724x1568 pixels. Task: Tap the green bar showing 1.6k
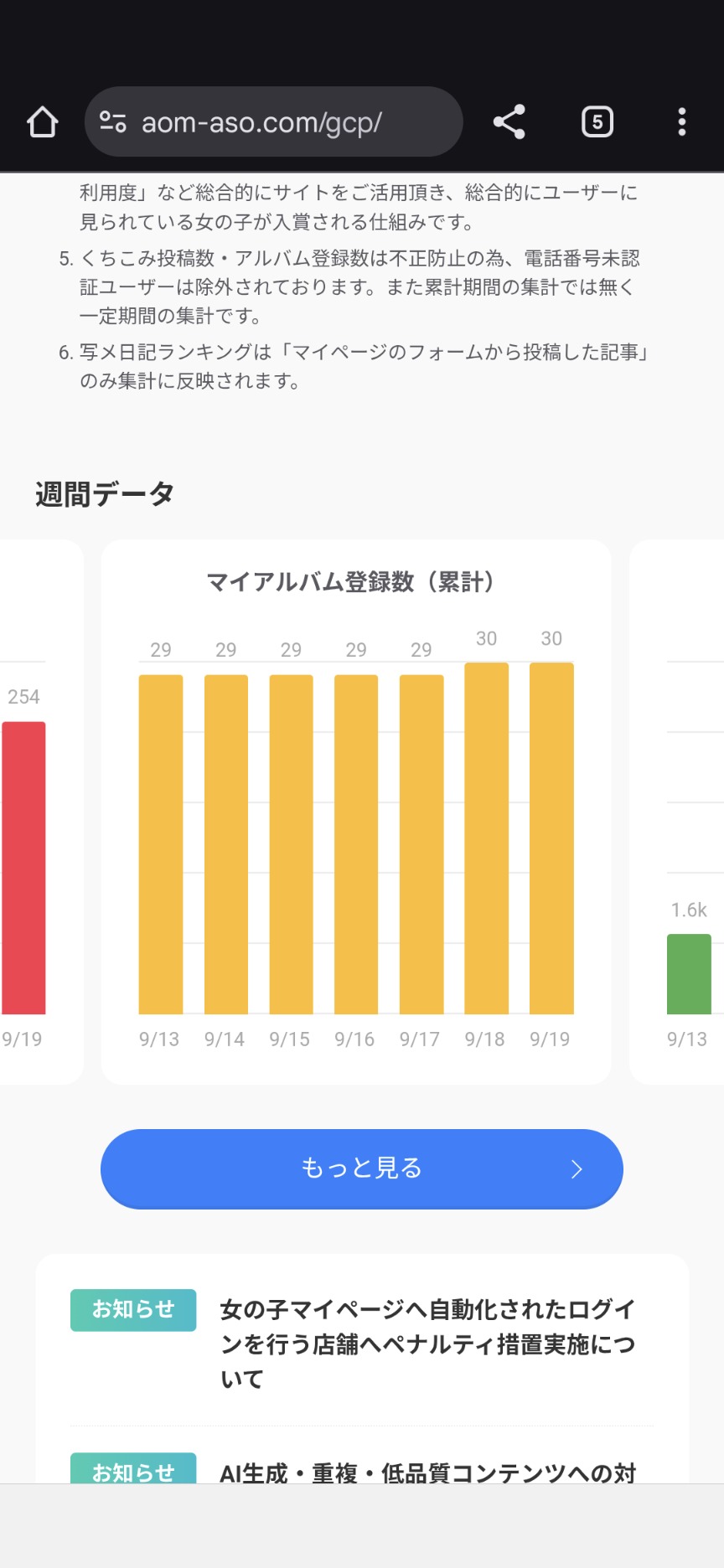689,973
